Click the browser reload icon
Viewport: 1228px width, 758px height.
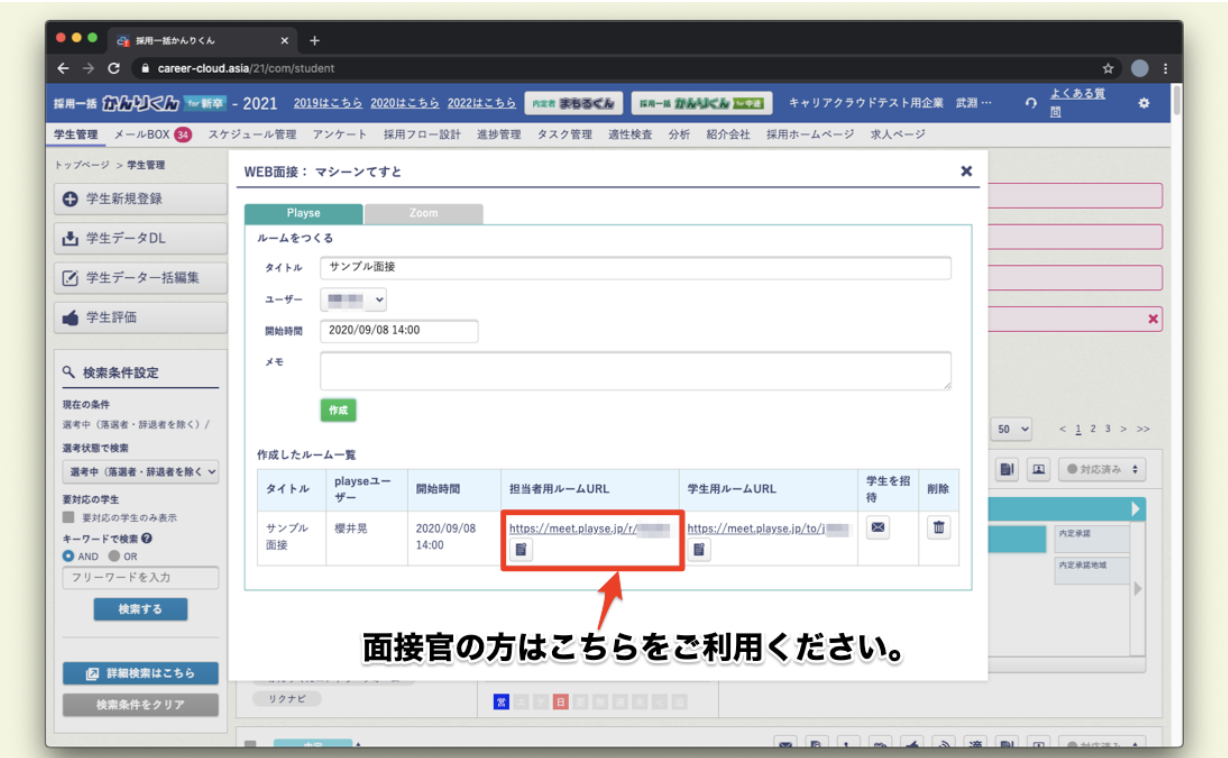(x=114, y=69)
